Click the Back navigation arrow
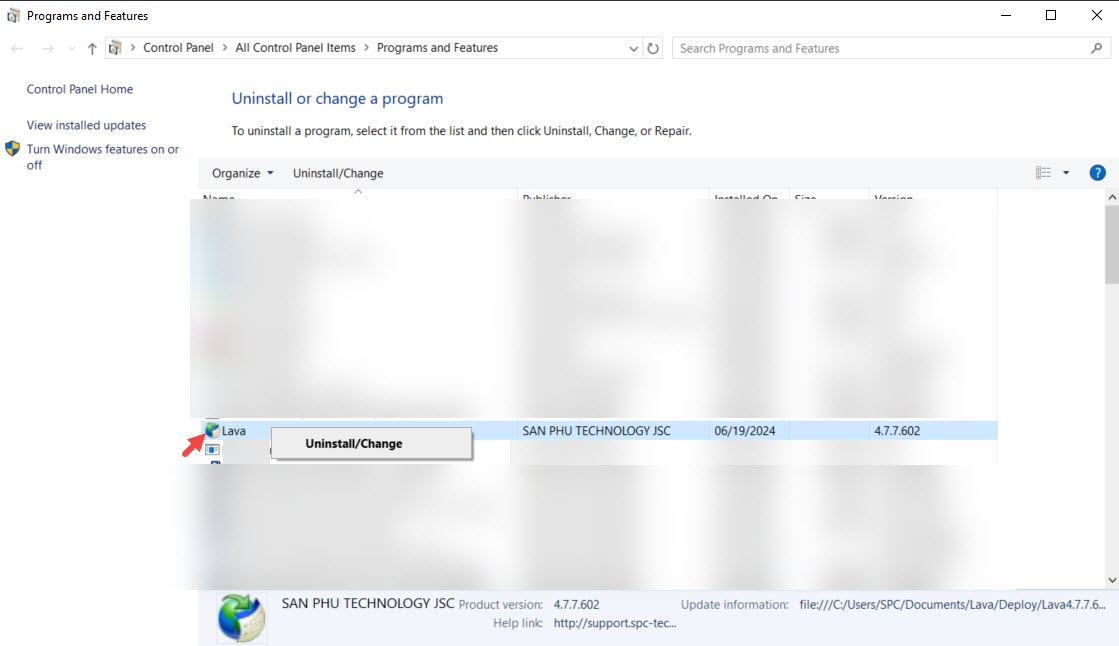The image size is (1119, 646). click(17, 48)
